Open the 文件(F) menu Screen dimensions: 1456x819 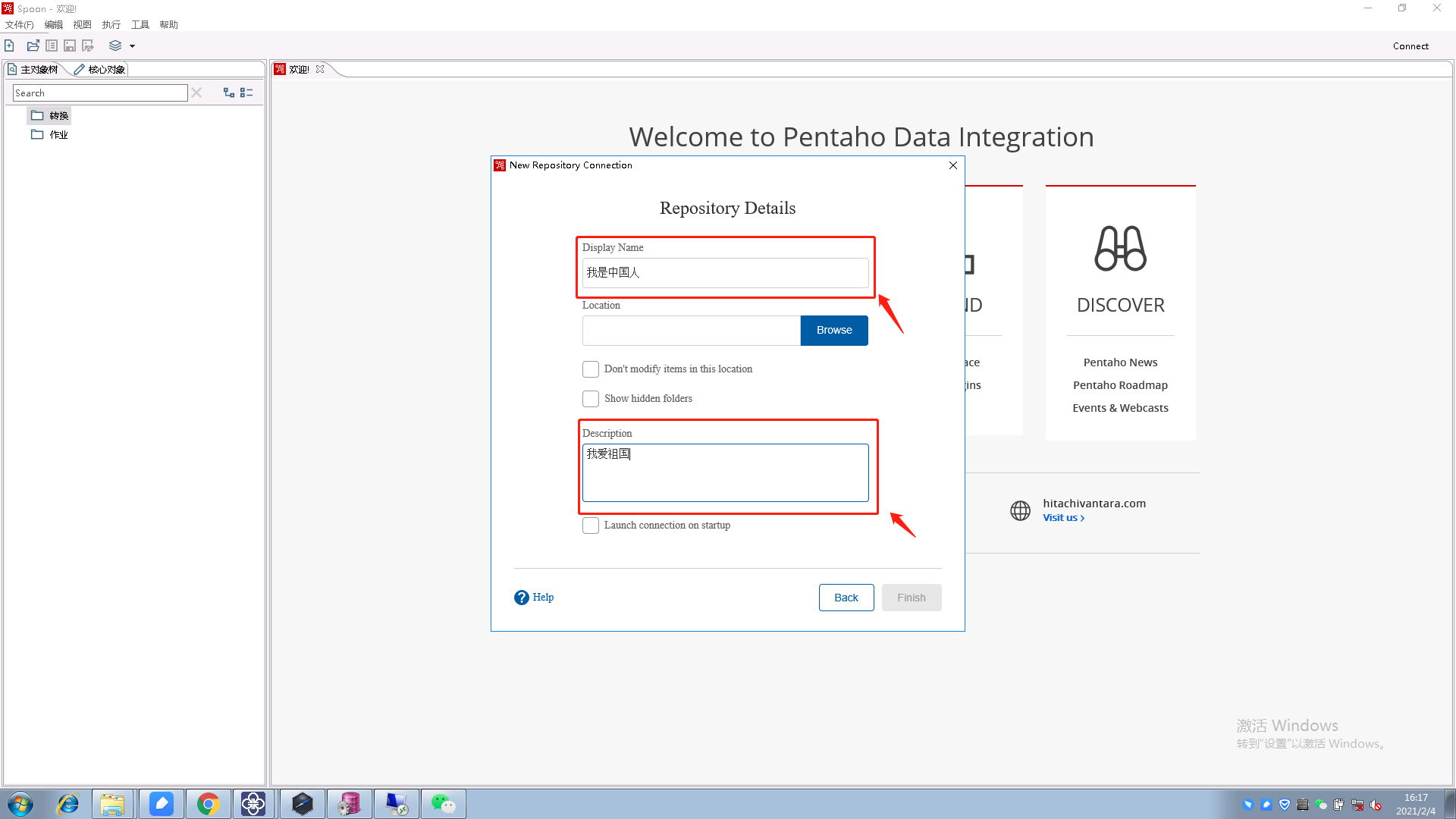[19, 24]
